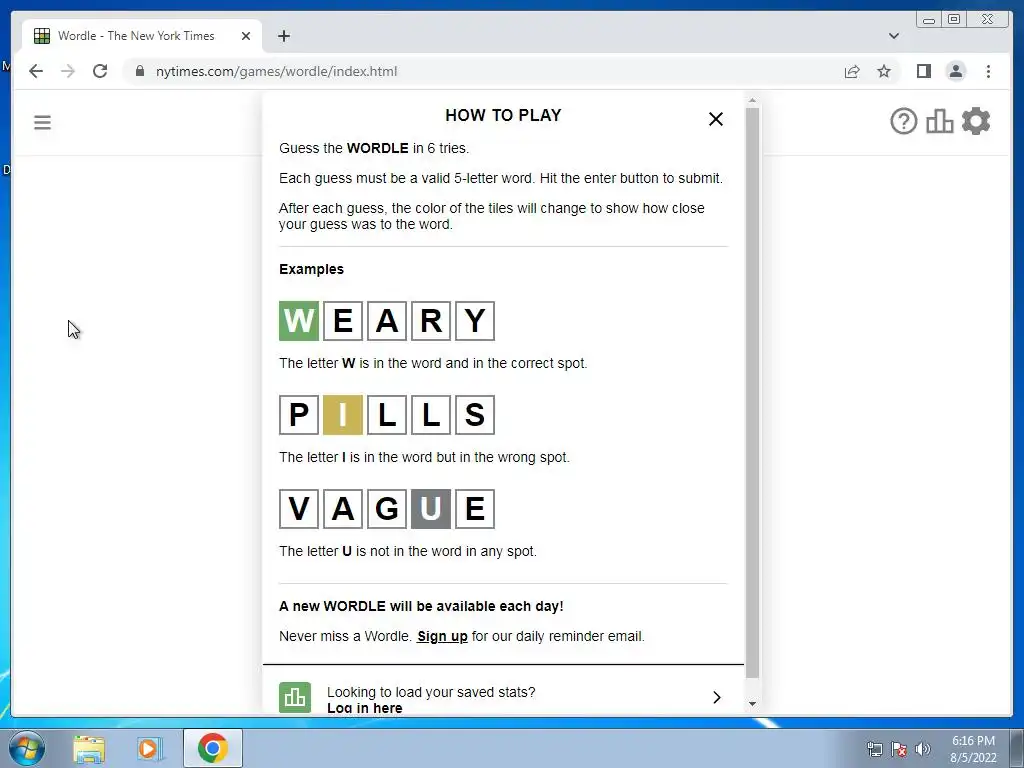This screenshot has width=1024, height=768.
Task: Click the E tile in WEARY
Action: point(343,321)
